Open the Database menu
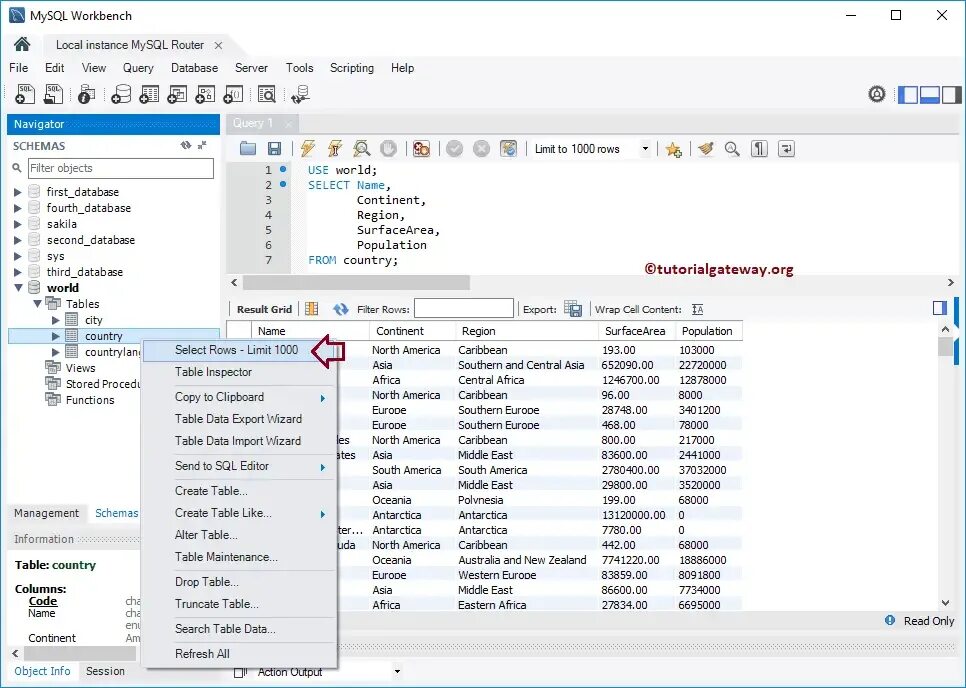966x688 pixels. [x=194, y=68]
